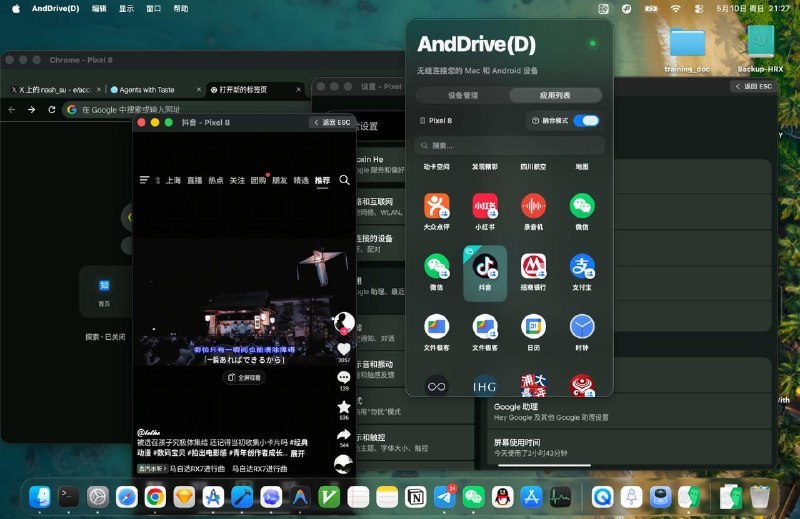Share the Douyin video via the arrow icon
The image size is (800, 519).
click(344, 435)
